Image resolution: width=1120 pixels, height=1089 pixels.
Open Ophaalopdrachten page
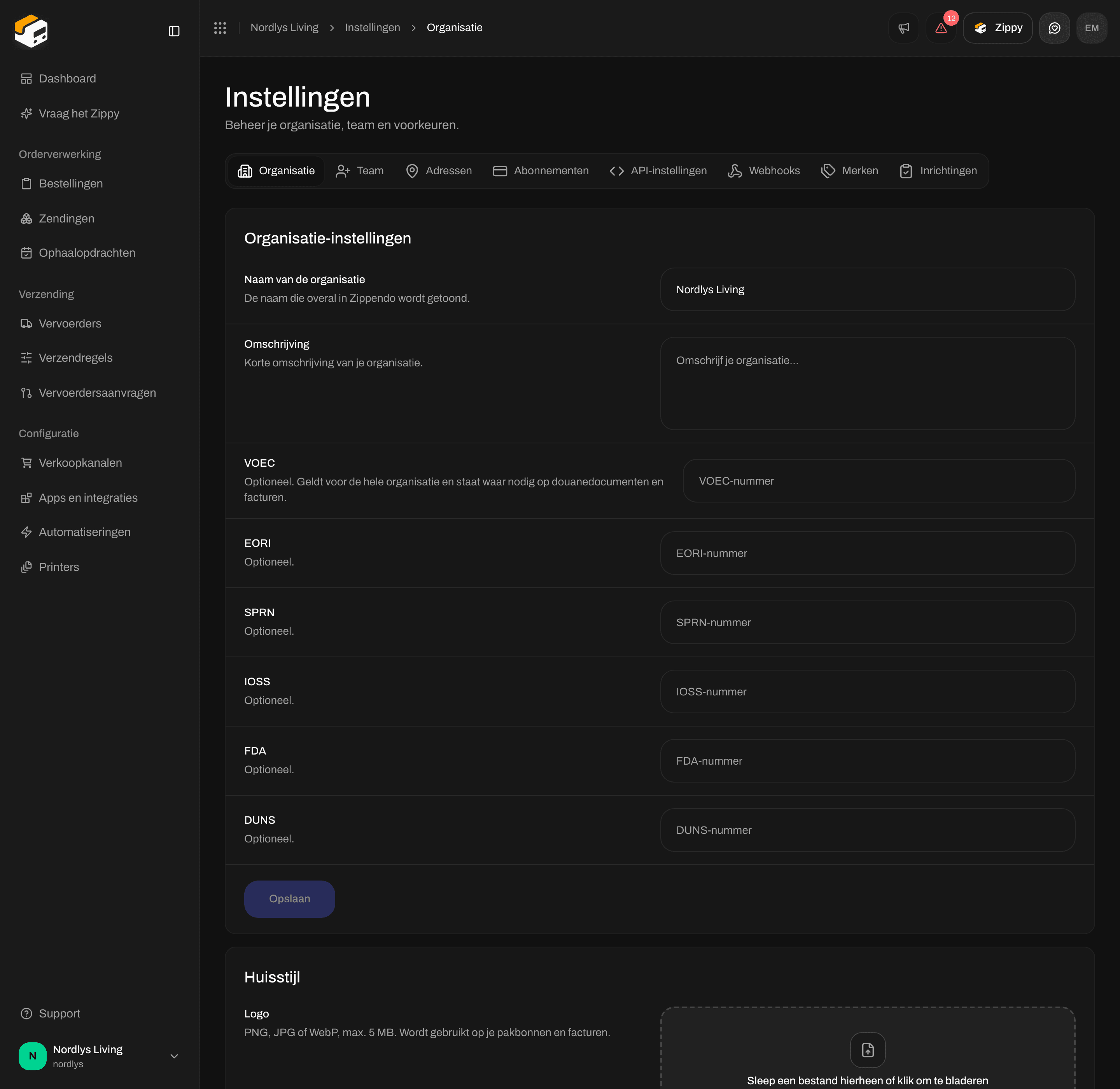(100, 253)
